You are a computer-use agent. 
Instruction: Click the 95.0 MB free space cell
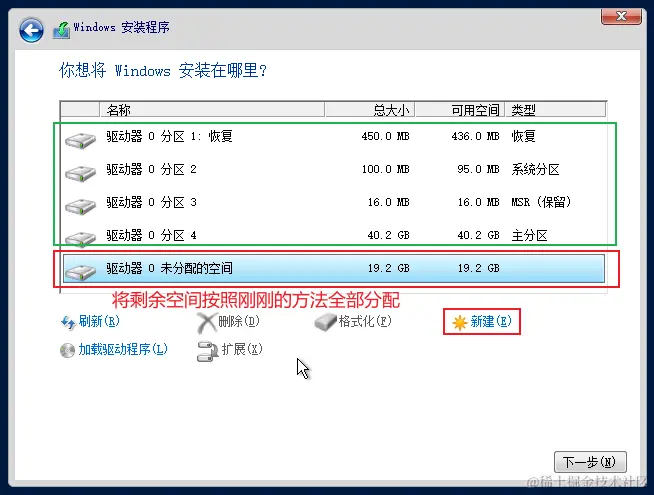click(478, 169)
